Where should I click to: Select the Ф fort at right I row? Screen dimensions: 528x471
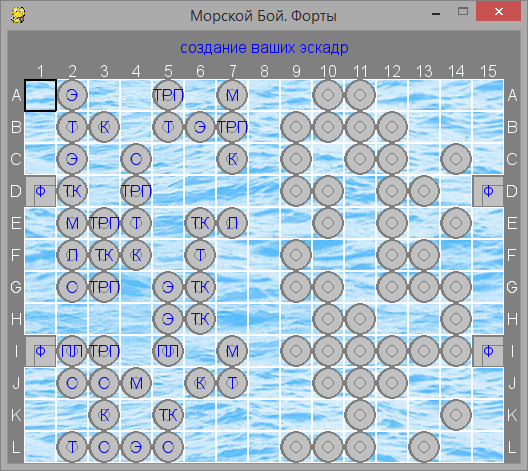point(488,351)
